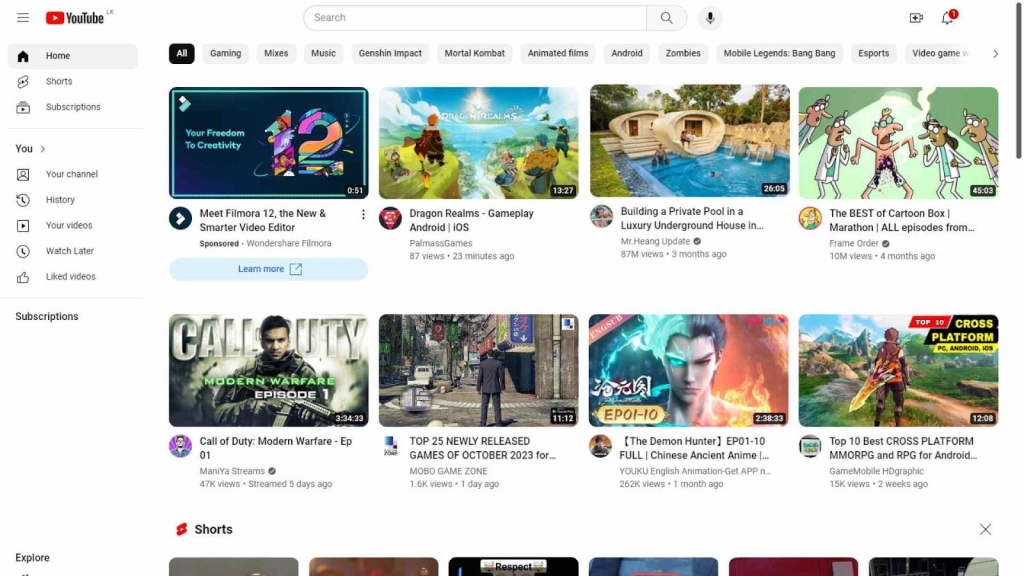
Task: Select the Gaming filter chip
Action: point(225,54)
